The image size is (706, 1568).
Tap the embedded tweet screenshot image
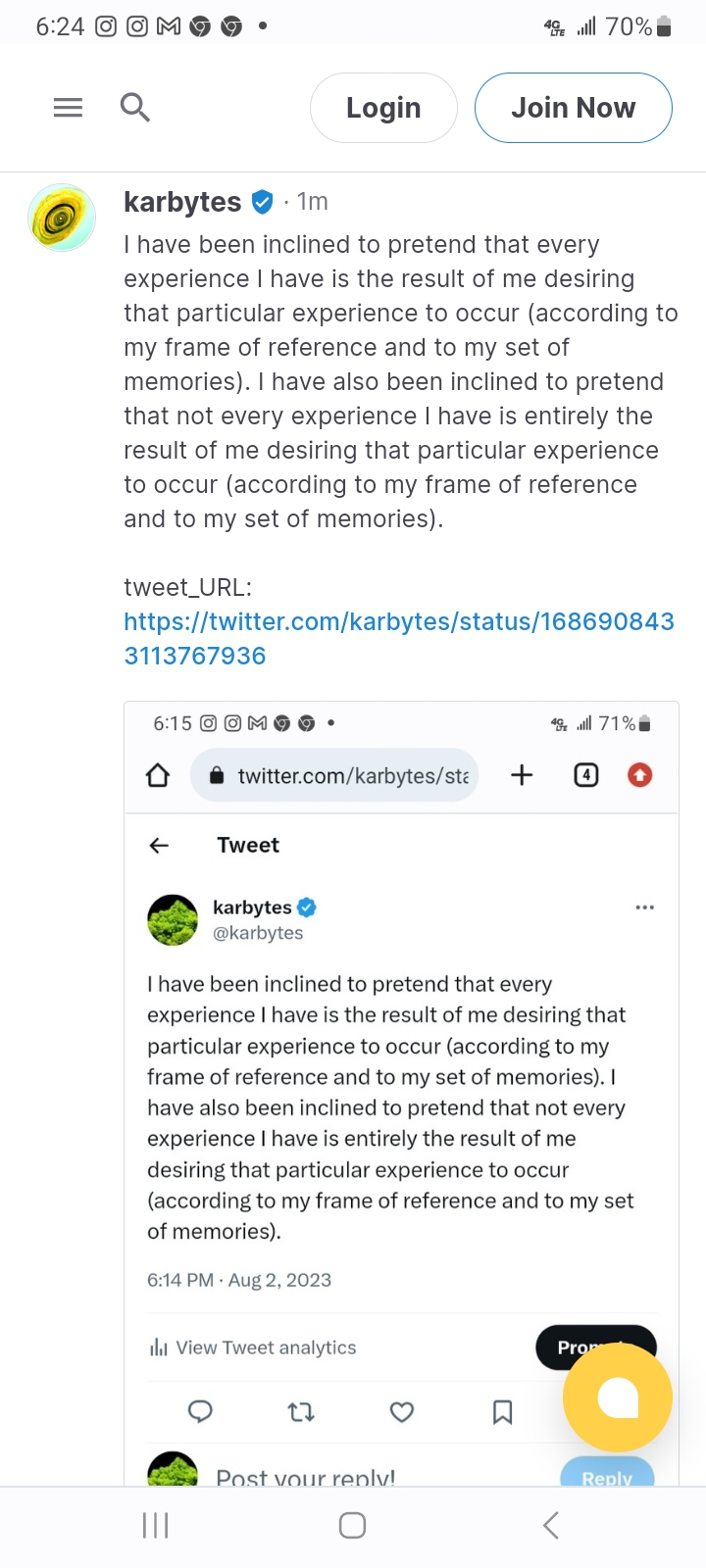click(x=401, y=1078)
